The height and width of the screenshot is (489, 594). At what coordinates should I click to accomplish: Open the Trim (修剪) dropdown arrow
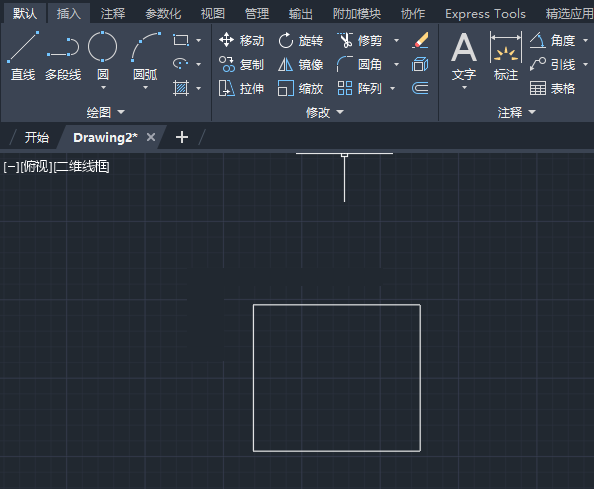[x=396, y=40]
